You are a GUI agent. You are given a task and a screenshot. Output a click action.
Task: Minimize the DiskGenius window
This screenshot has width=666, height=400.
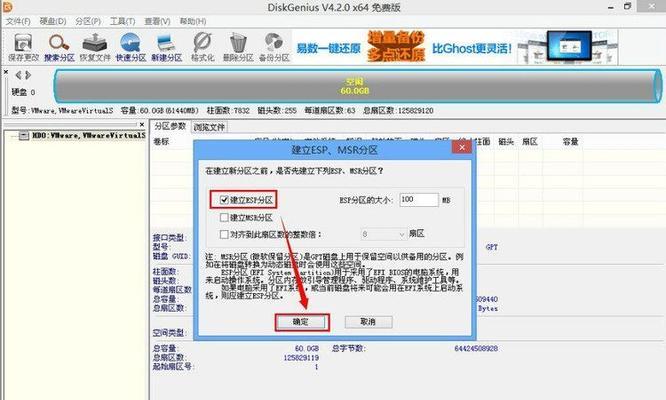(611, 7)
